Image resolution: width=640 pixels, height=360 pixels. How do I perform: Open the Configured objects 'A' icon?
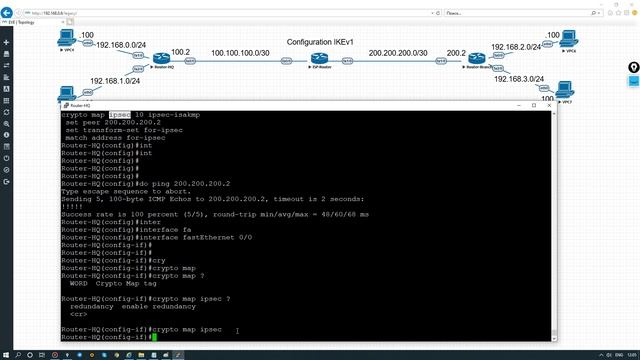(x=6, y=89)
